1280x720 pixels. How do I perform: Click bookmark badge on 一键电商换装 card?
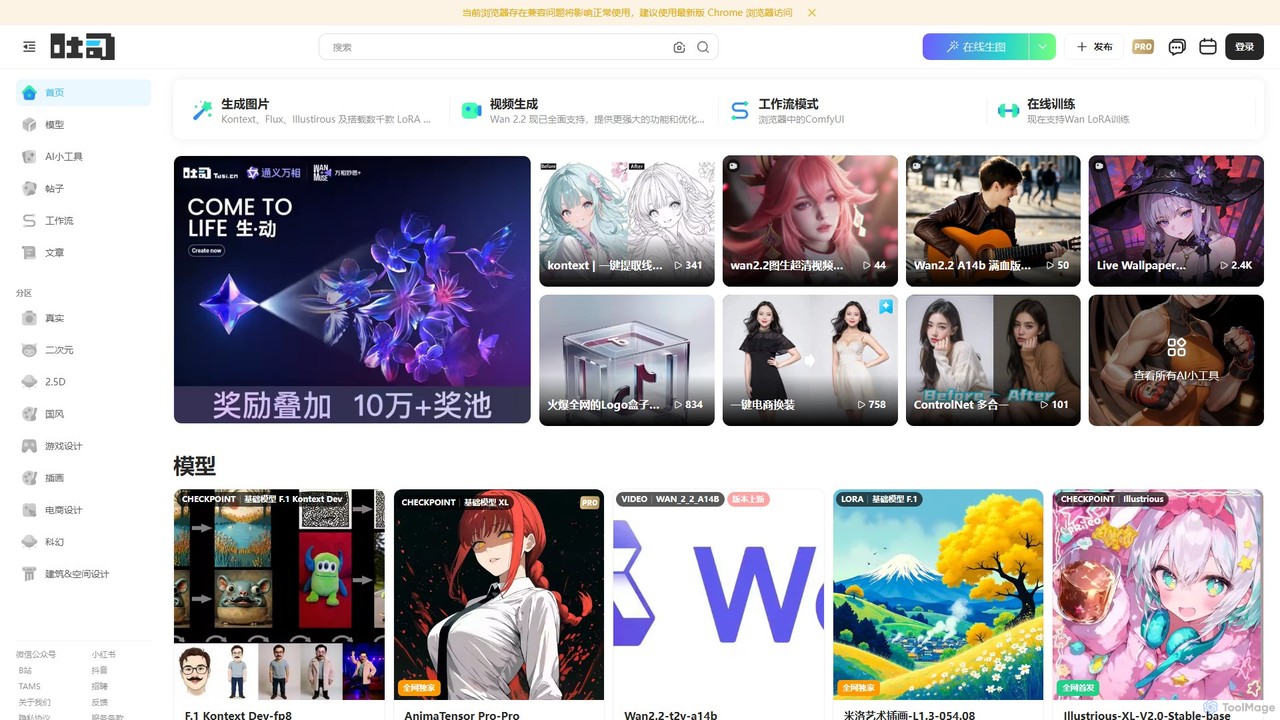(886, 307)
